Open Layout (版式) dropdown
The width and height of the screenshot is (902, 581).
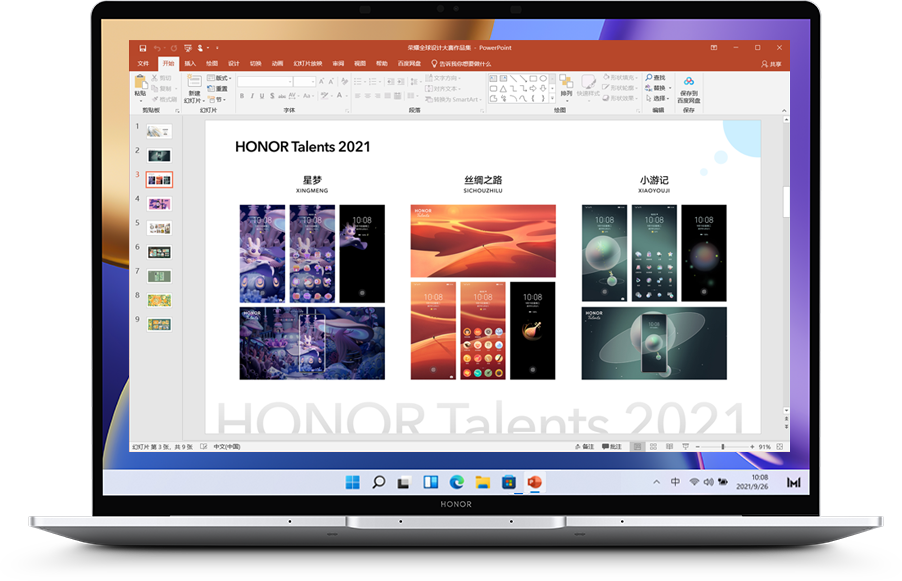[219, 78]
